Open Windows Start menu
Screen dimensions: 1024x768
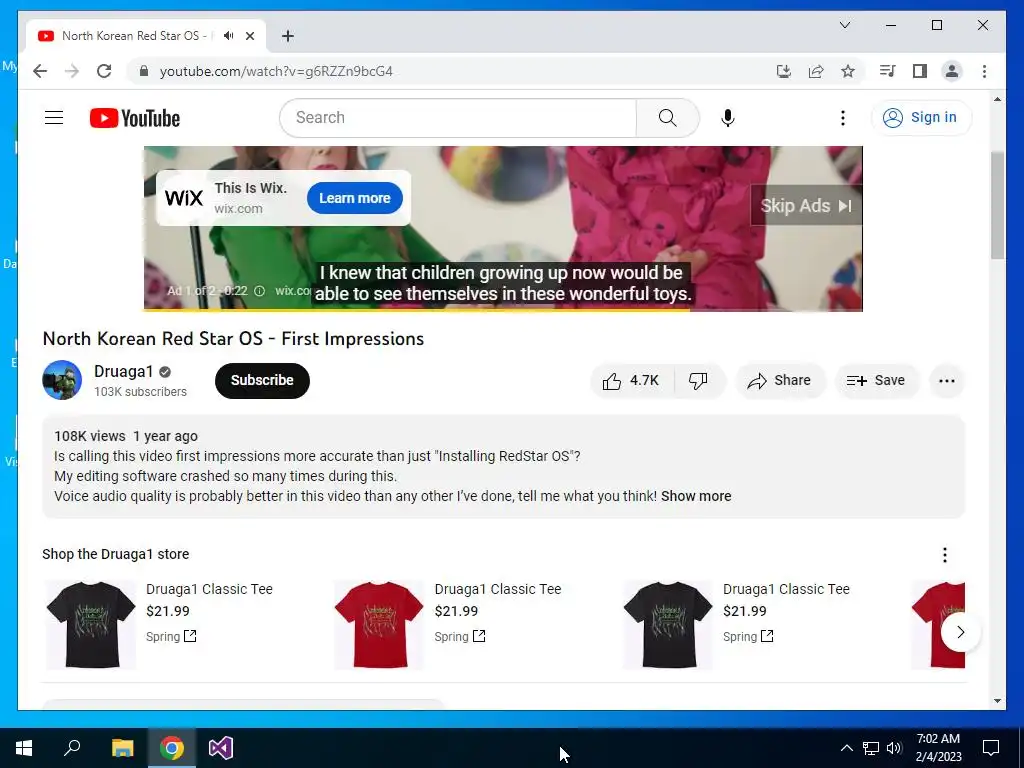click(x=24, y=748)
